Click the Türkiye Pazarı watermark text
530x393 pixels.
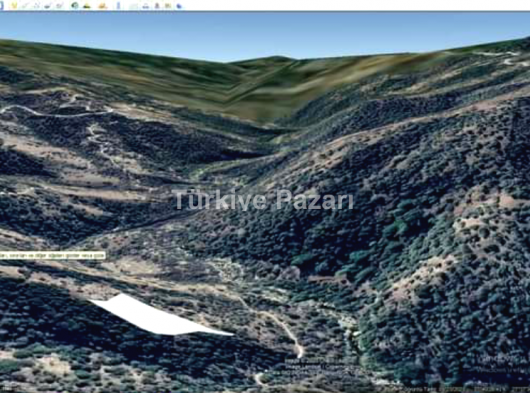pyautogui.click(x=264, y=199)
